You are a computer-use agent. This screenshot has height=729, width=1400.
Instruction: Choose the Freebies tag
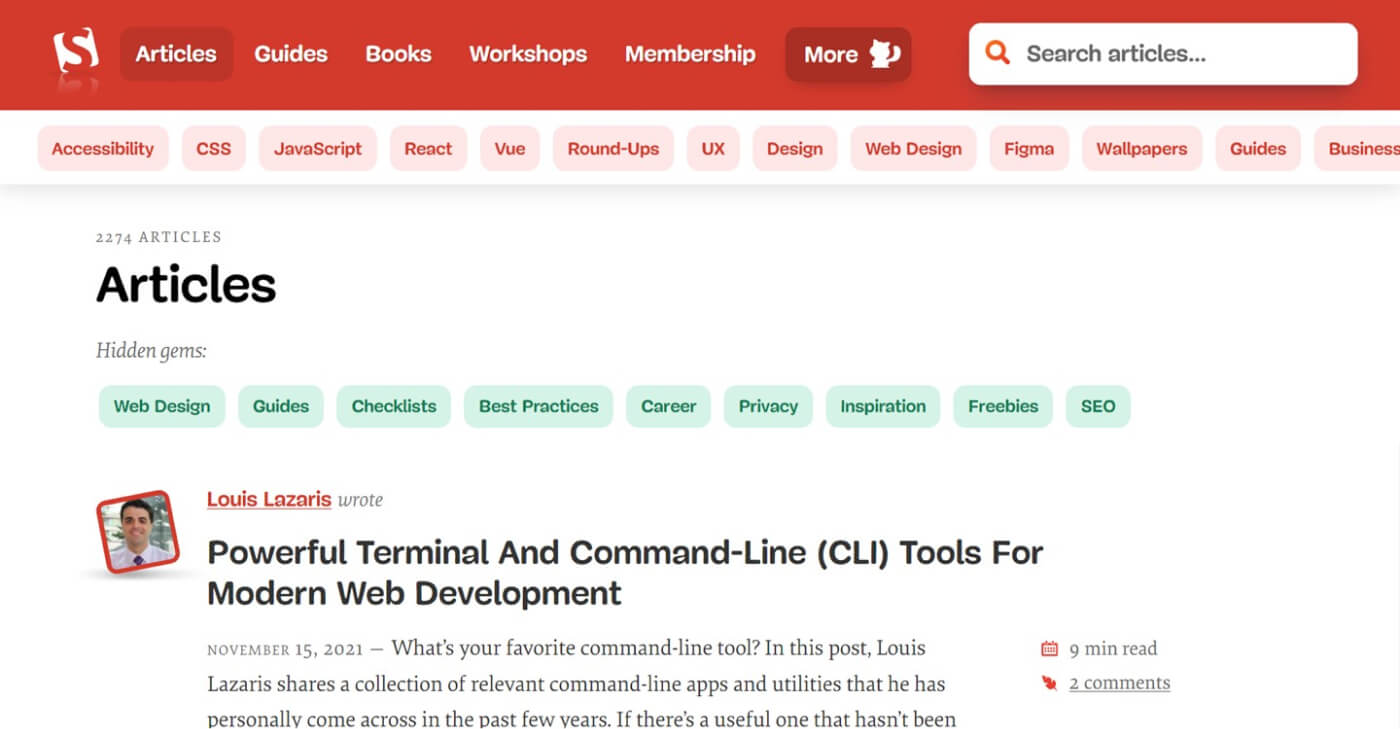coord(1003,406)
